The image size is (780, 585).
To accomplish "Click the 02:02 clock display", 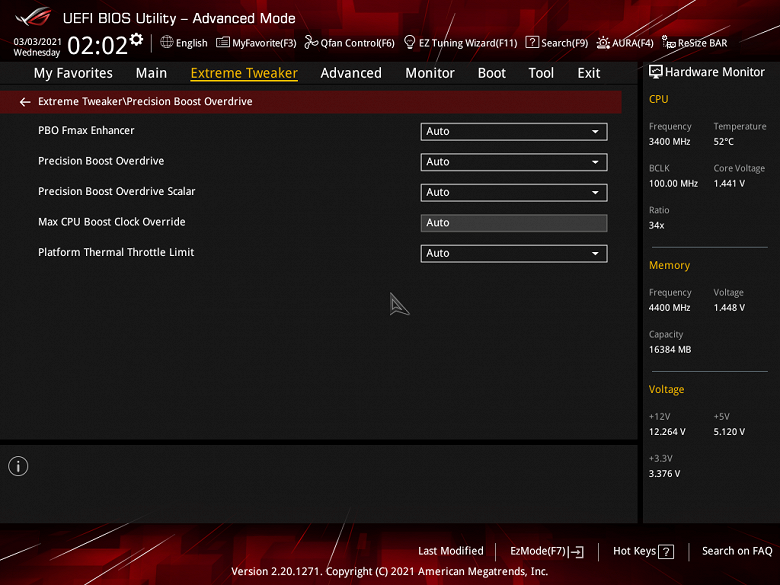I will click(x=97, y=45).
